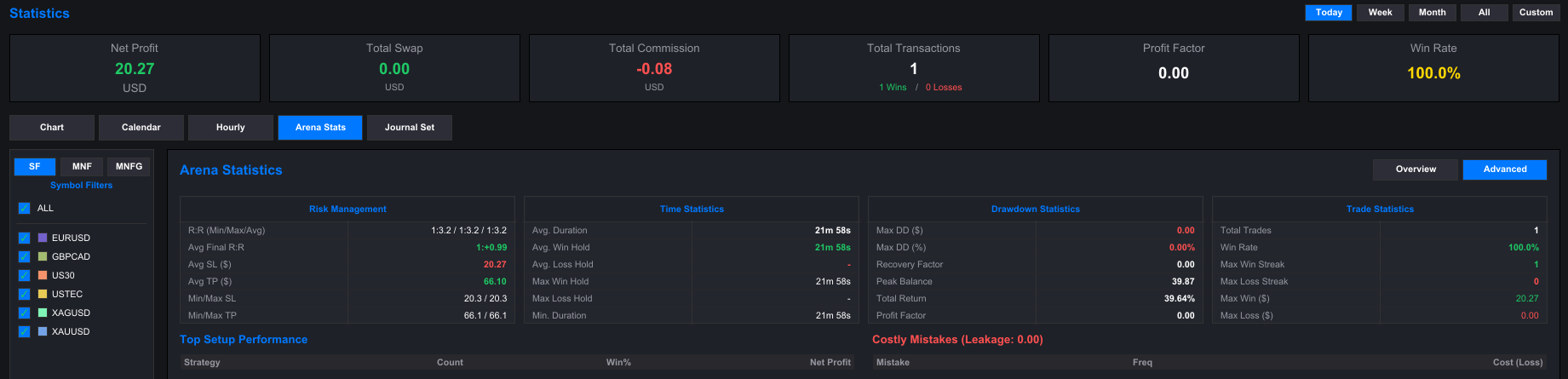Click the Total Swap card

(x=394, y=68)
